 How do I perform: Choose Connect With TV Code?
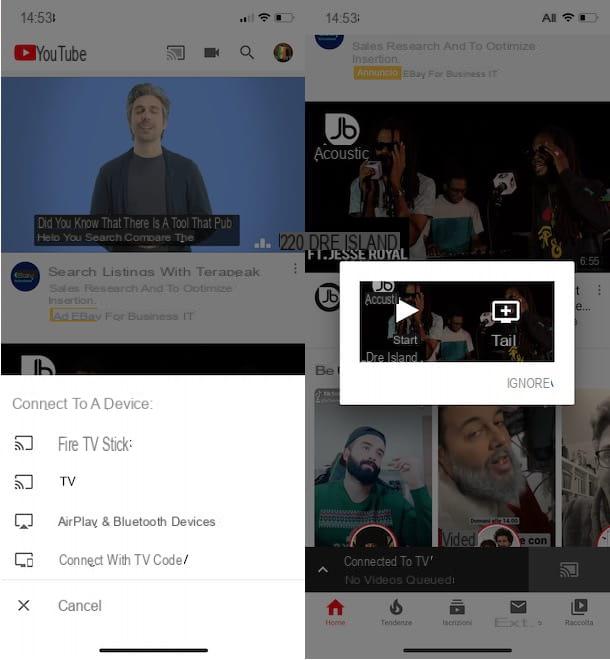(x=152, y=560)
